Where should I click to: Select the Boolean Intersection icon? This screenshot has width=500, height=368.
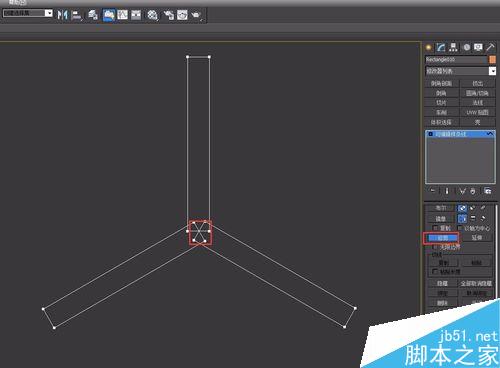pos(483,208)
